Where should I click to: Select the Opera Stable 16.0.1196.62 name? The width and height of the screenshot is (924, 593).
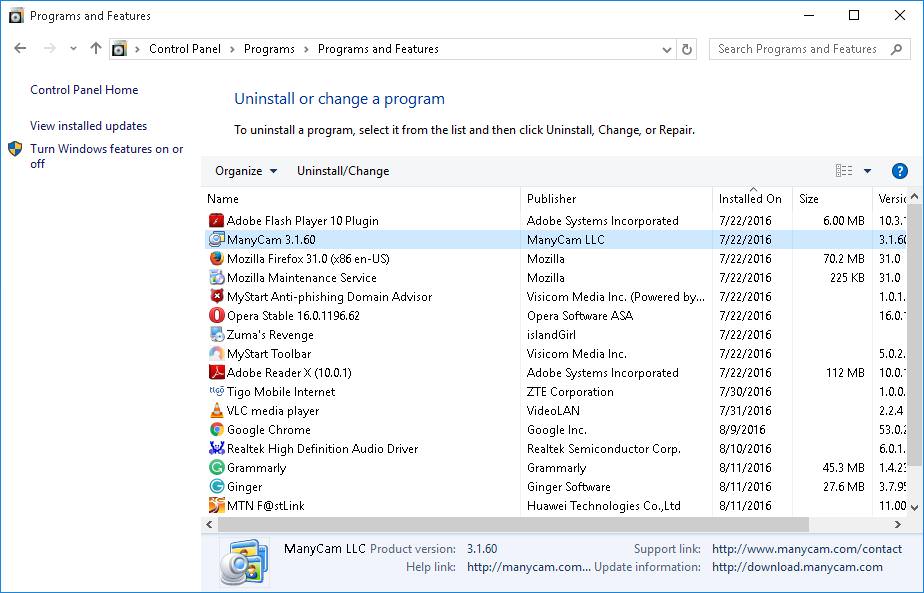[293, 316]
